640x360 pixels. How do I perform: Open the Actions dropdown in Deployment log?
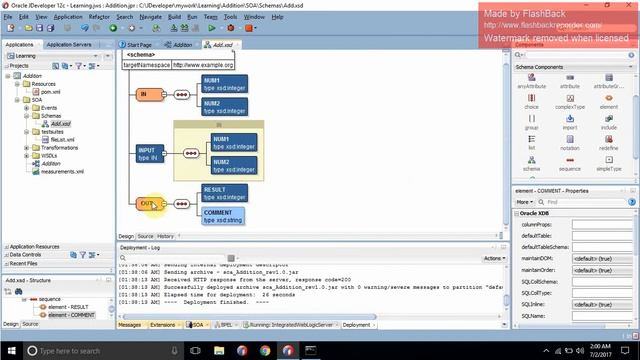[495, 258]
